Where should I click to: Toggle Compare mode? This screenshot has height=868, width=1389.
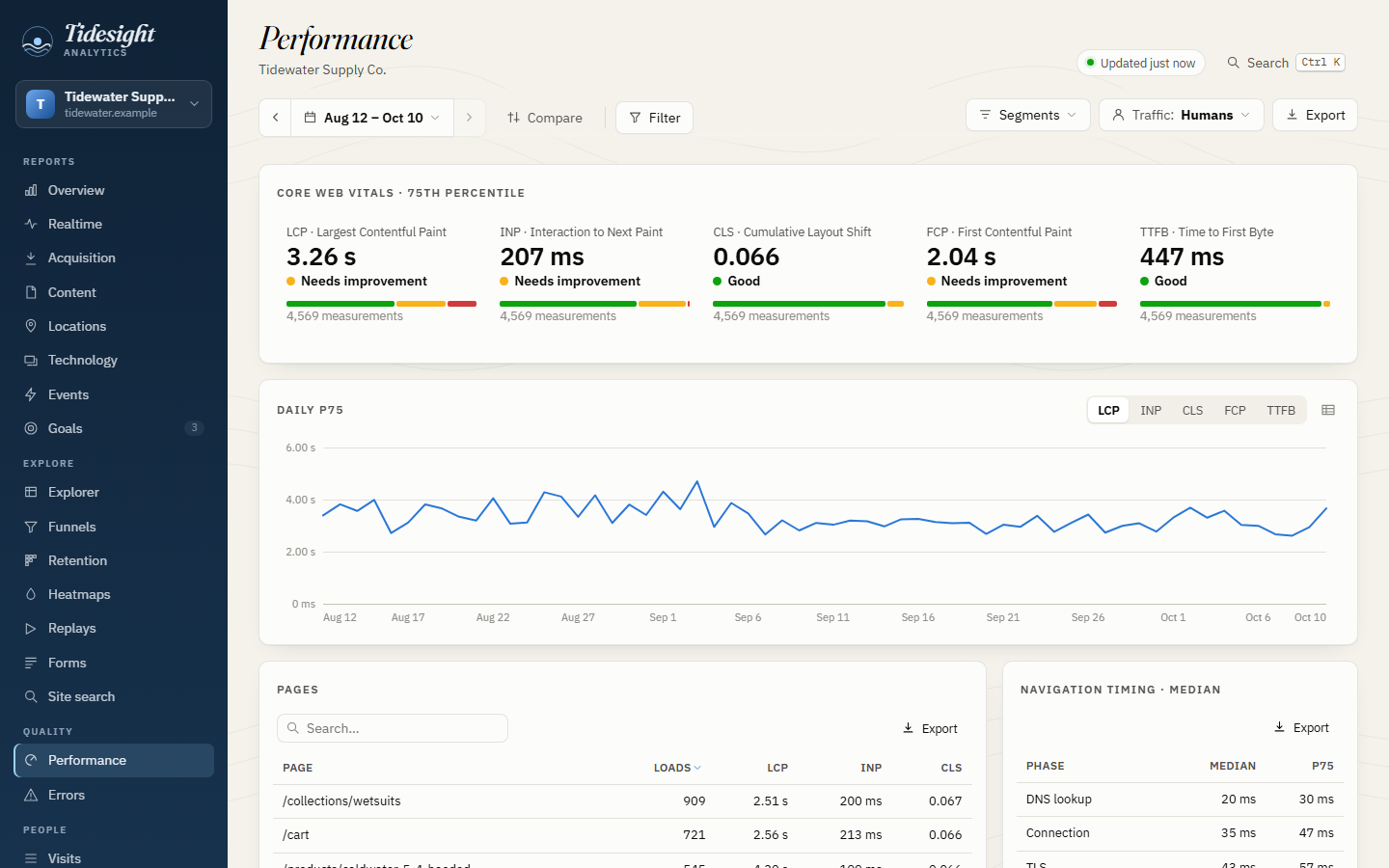[545, 118]
